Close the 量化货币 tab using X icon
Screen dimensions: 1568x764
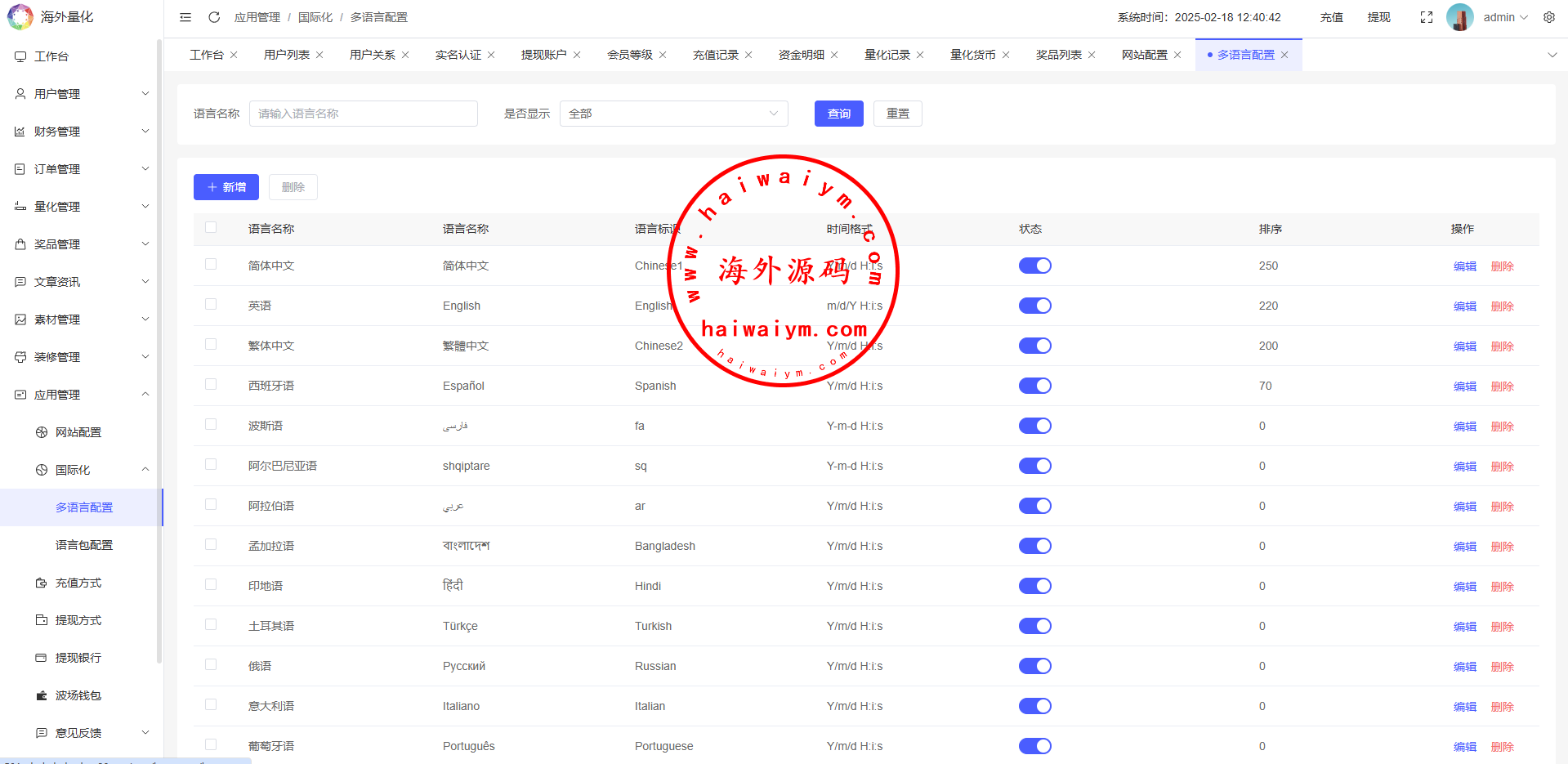tap(1006, 55)
